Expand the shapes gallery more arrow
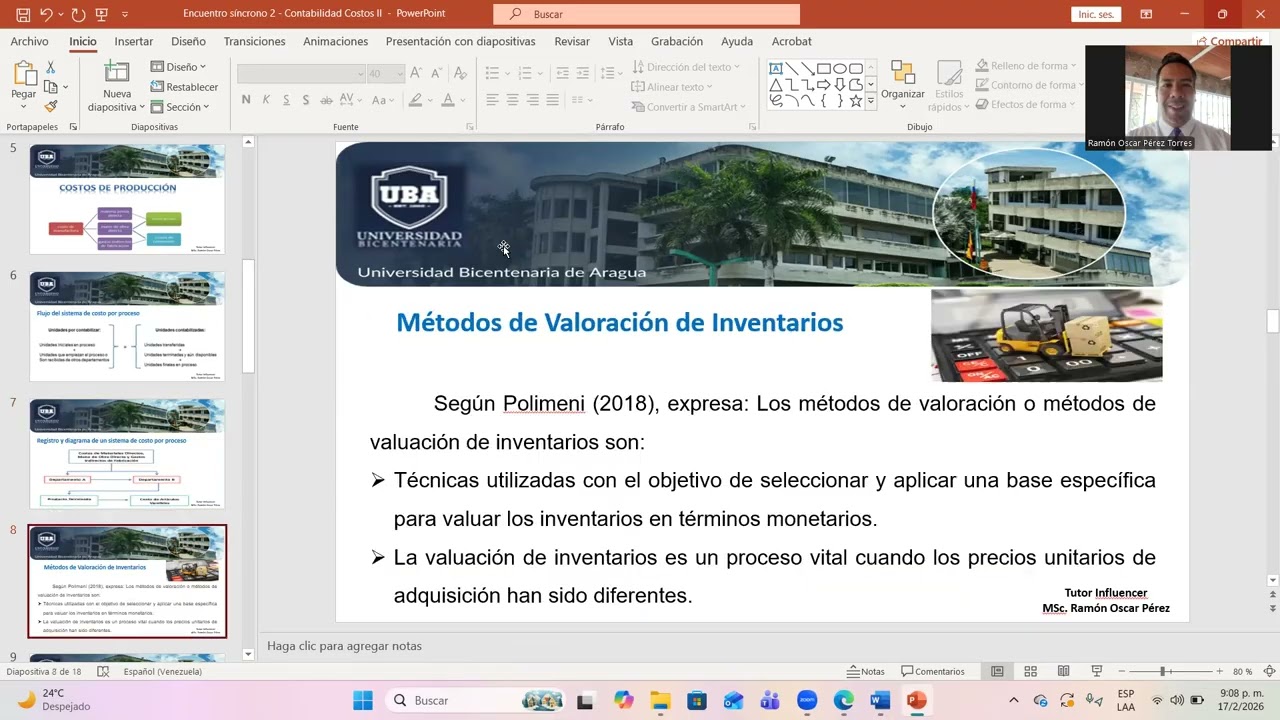Screen dimensions: 1280x720 (x=871, y=101)
